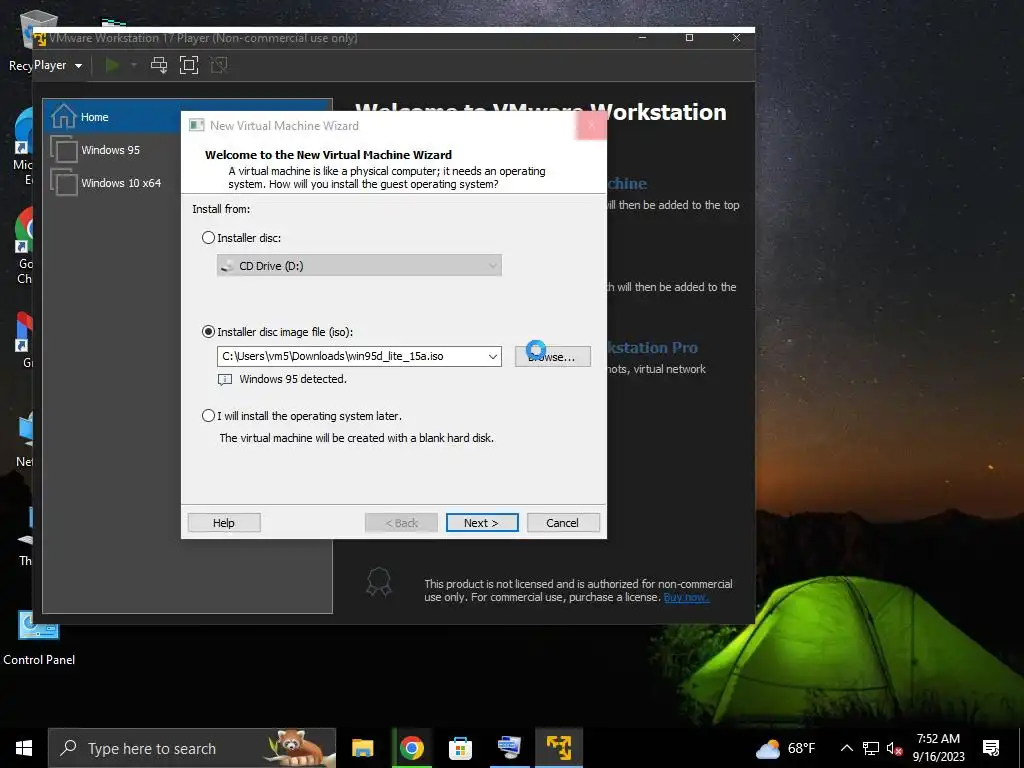
Task: Click the computer settings taskbar icon
Action: click(x=509, y=748)
